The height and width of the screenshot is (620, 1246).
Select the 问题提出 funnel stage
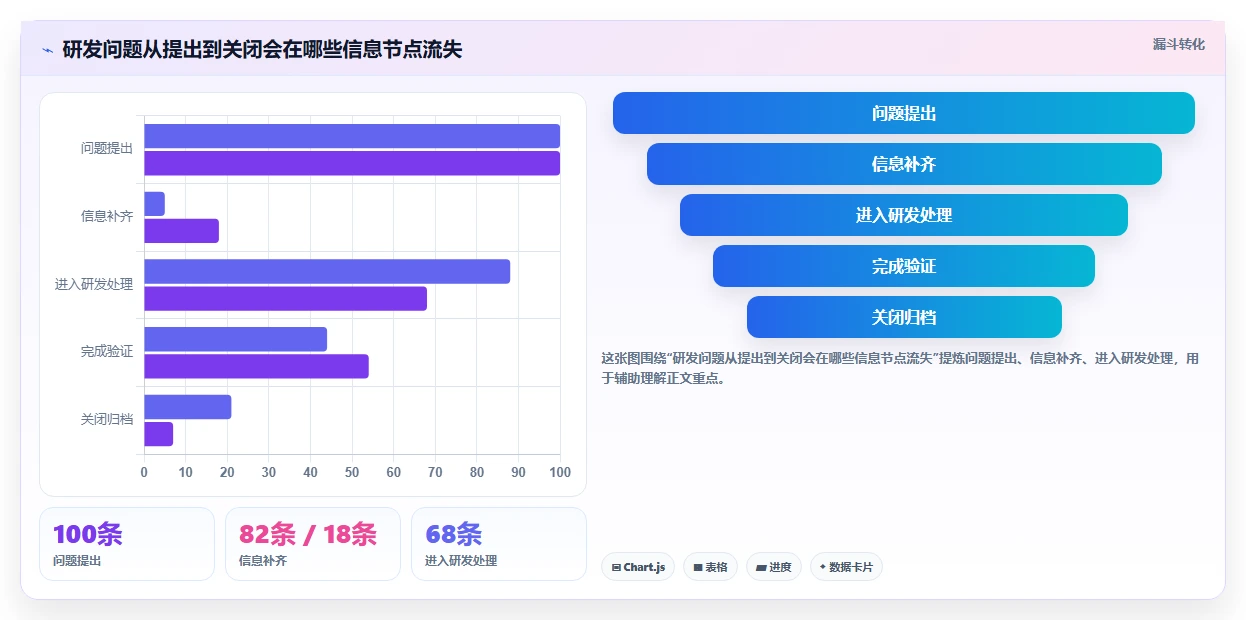coord(903,113)
